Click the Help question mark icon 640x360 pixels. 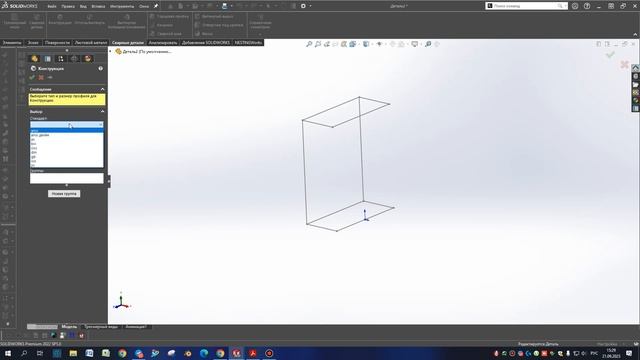(587, 6)
